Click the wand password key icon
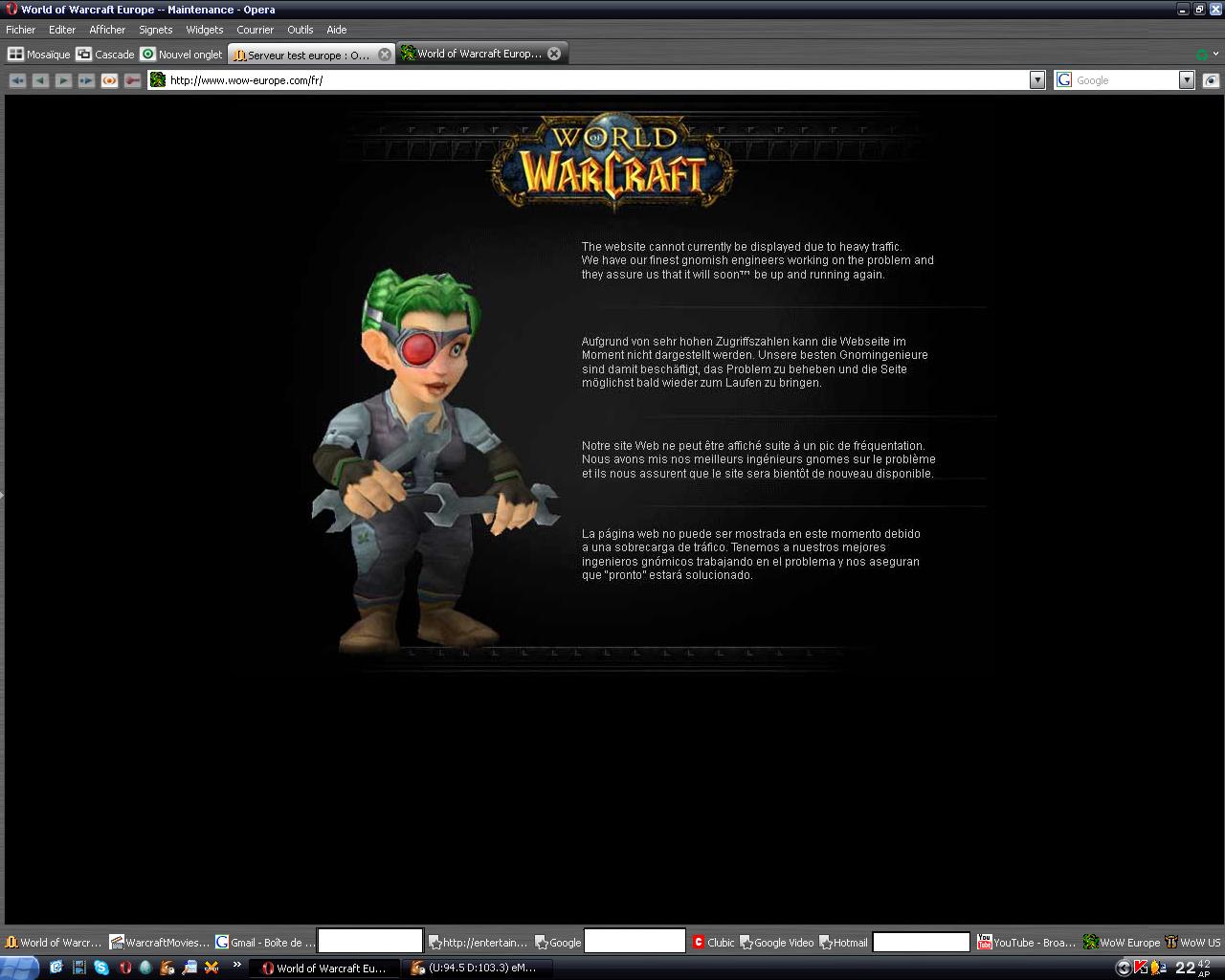The image size is (1225, 980). 132,80
